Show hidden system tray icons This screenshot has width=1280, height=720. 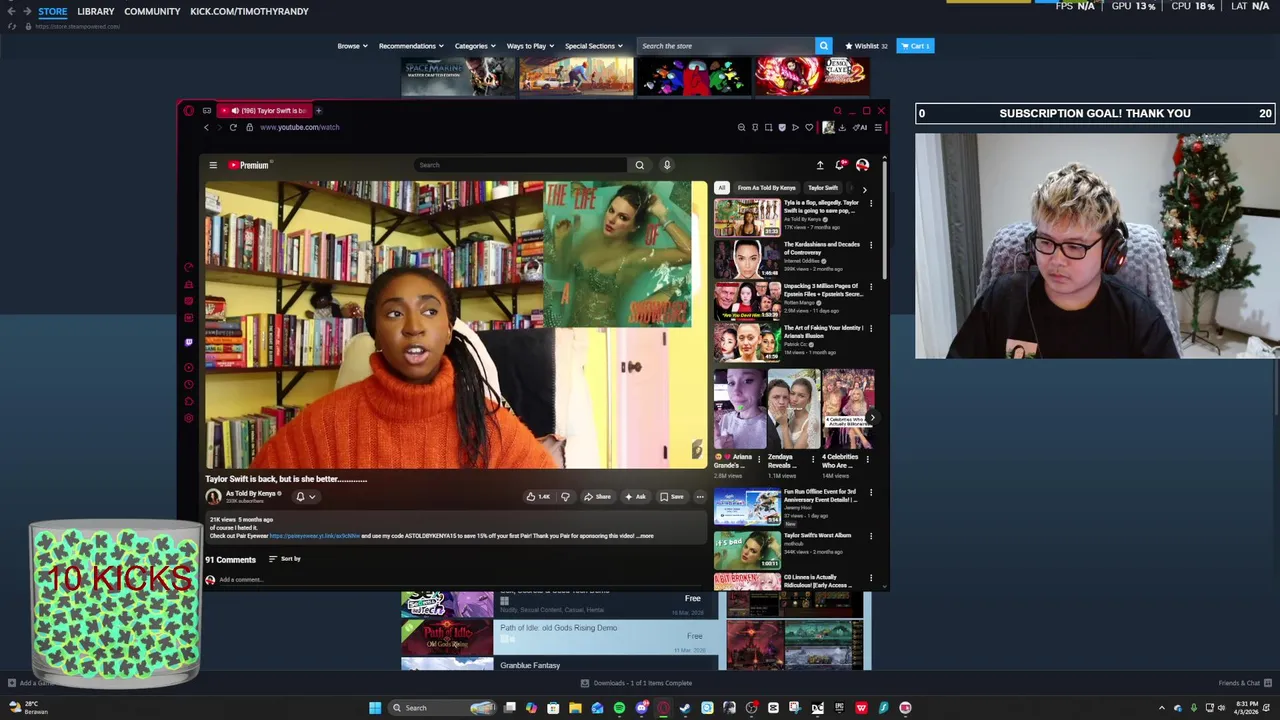click(1161, 708)
